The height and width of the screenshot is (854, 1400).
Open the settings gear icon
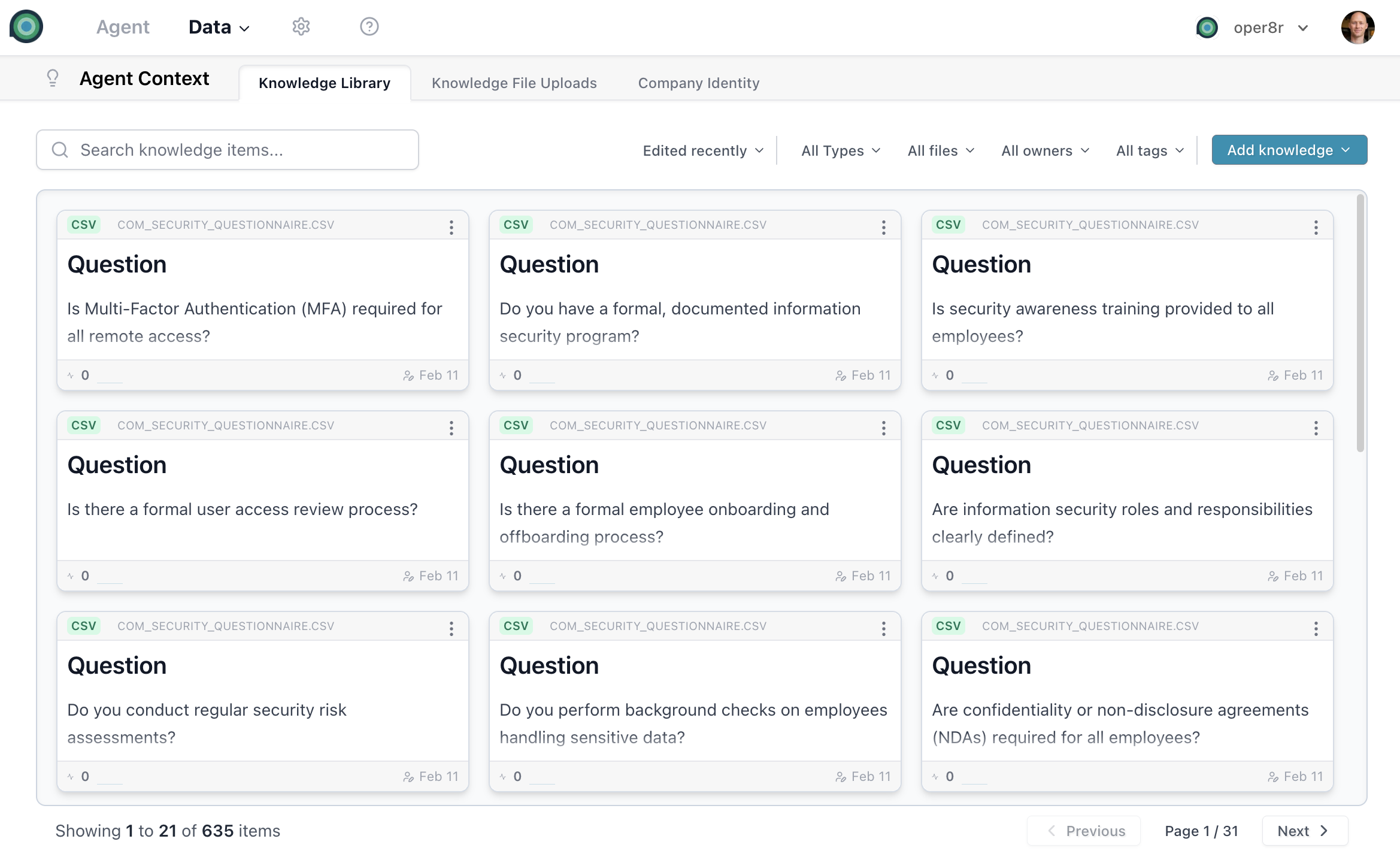301,27
